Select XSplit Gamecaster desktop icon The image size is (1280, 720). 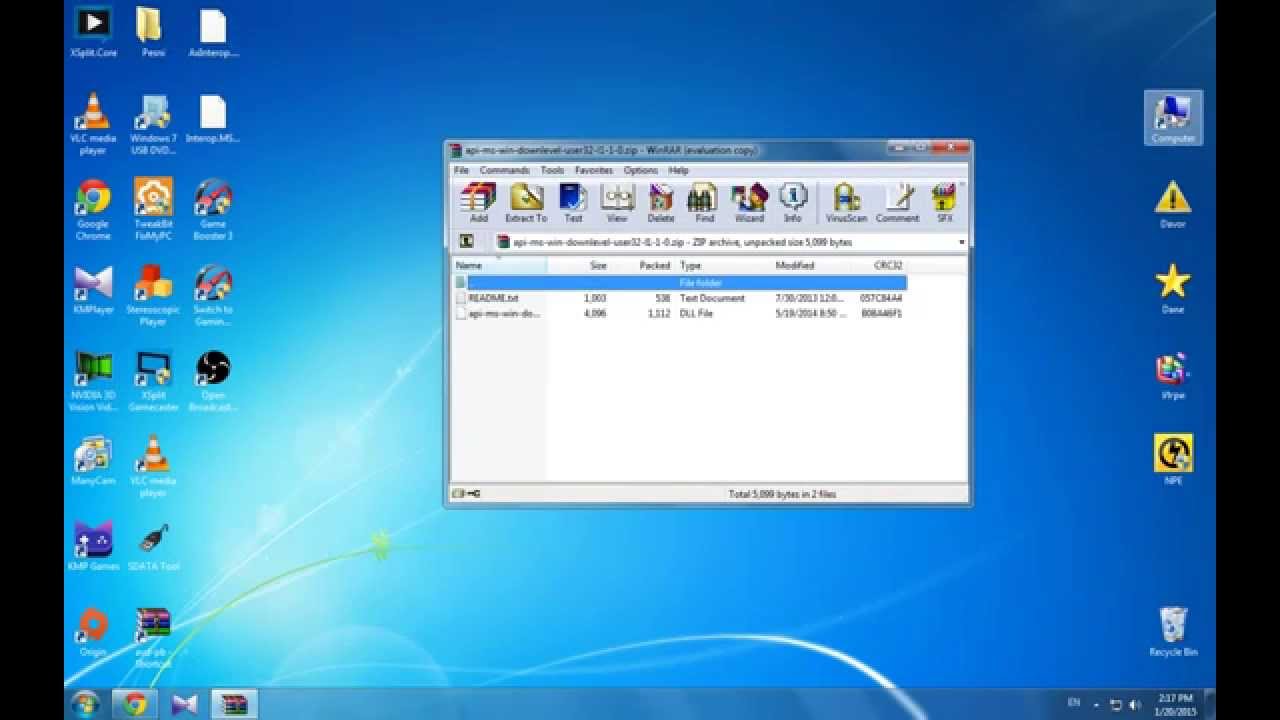click(x=153, y=381)
